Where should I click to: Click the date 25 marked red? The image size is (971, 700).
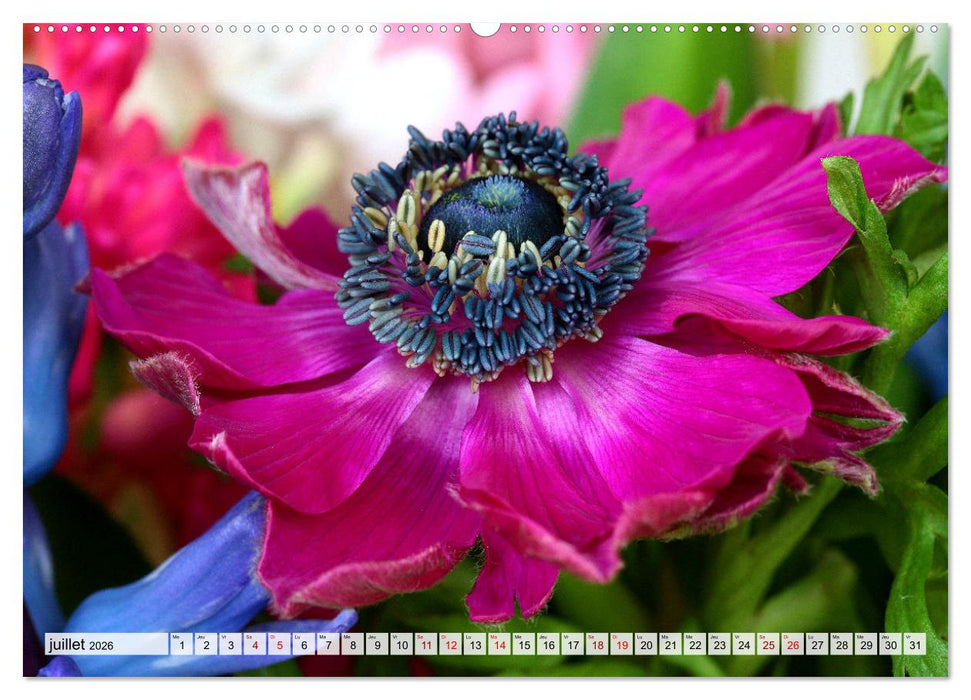[x=768, y=646]
